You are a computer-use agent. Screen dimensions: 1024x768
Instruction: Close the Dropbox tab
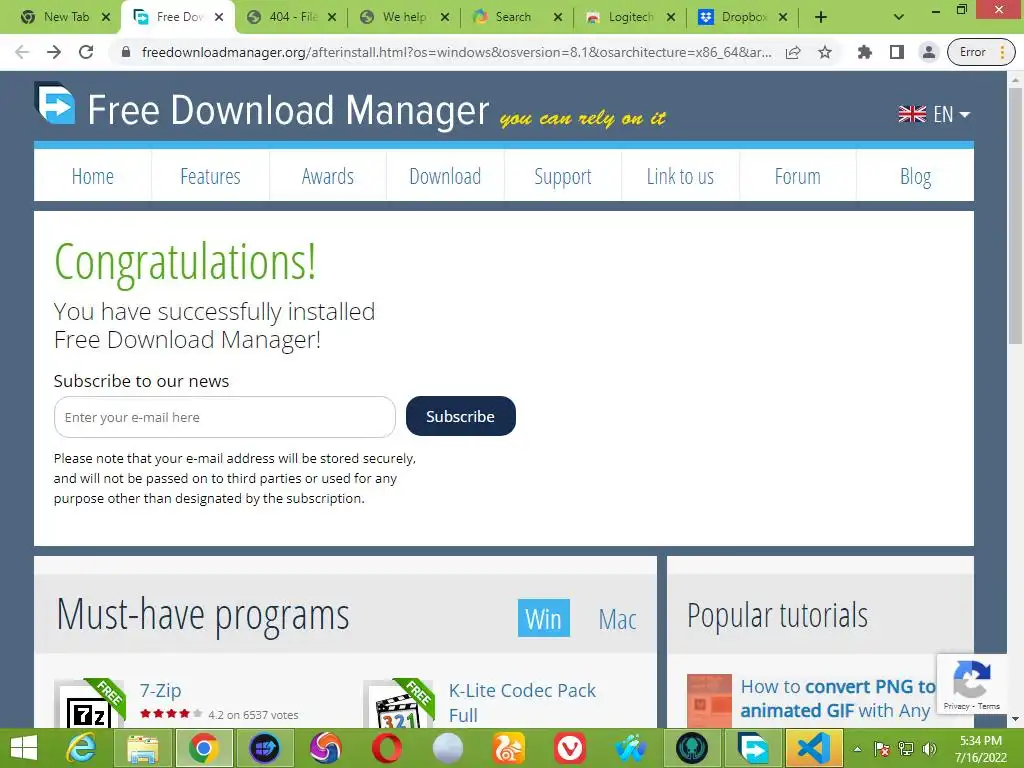click(x=783, y=17)
